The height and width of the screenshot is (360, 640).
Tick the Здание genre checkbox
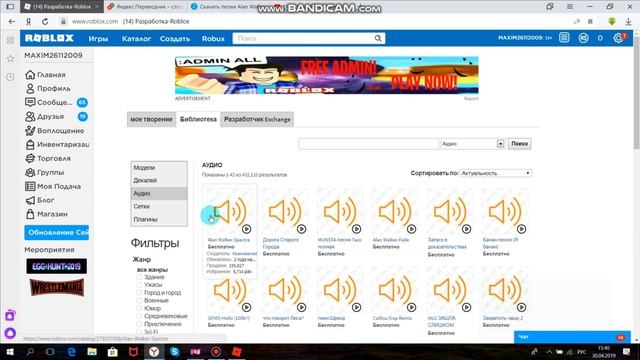[x=139, y=277]
